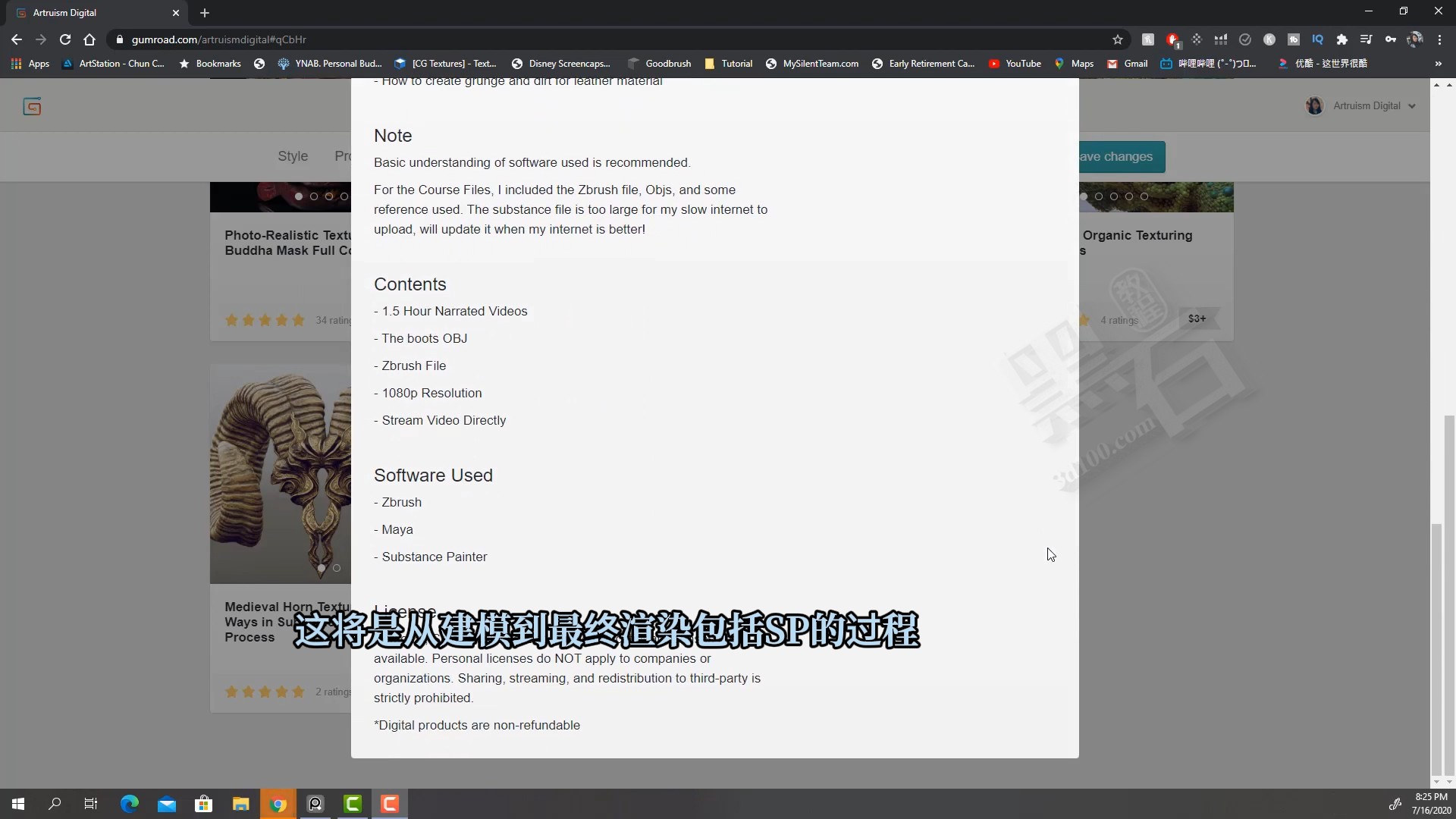Open the Disney Screencaps bookmark

pyautogui.click(x=561, y=64)
